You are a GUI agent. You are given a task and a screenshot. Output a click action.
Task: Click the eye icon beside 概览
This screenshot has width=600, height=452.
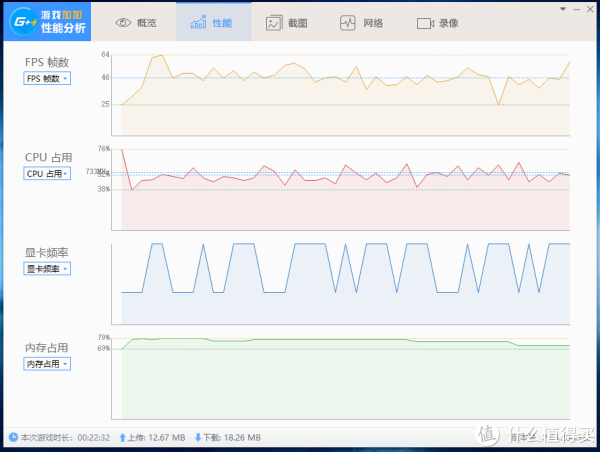pyautogui.click(x=123, y=23)
